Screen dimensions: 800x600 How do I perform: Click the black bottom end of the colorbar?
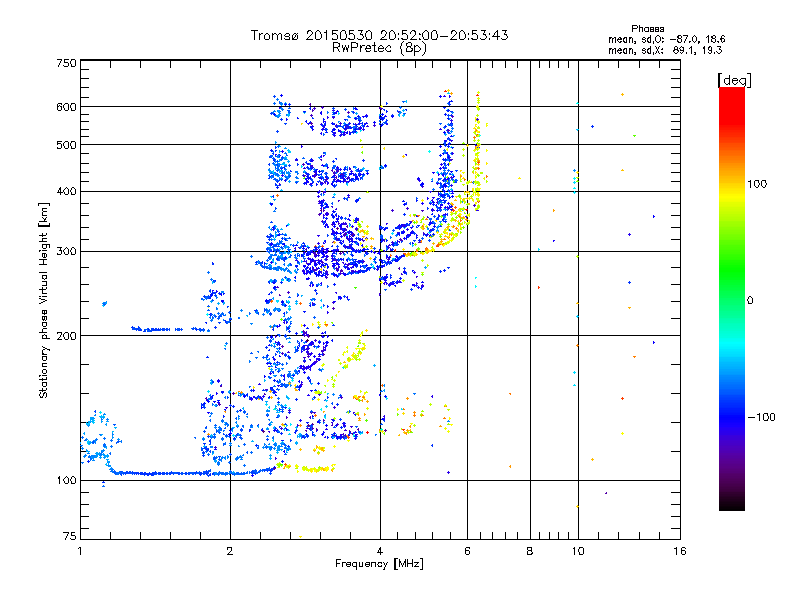[x=732, y=503]
